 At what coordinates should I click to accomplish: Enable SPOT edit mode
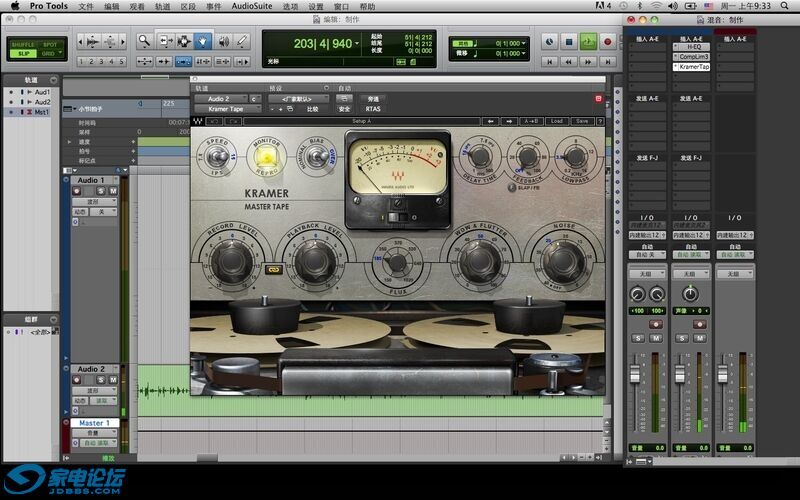click(50, 44)
